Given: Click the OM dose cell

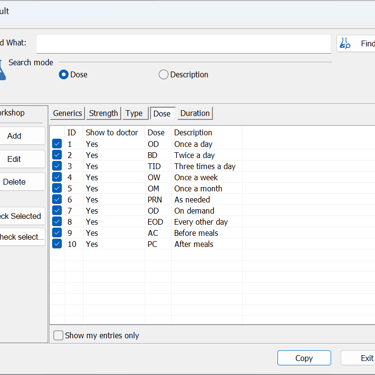Looking at the screenshot, I should [153, 188].
